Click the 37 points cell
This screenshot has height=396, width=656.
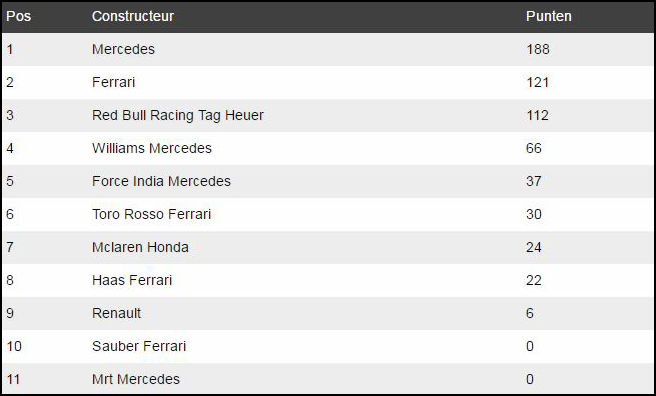534,181
